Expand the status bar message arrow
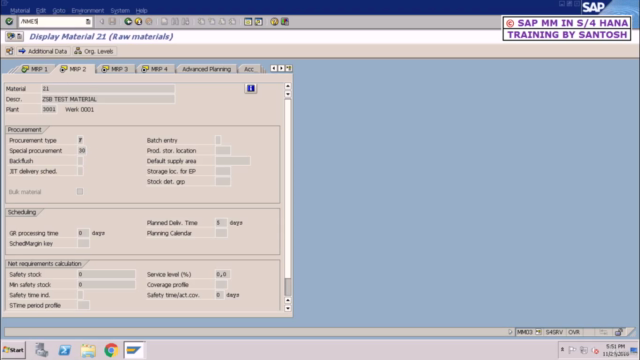Screen dimensions: 640x360 (510, 332)
